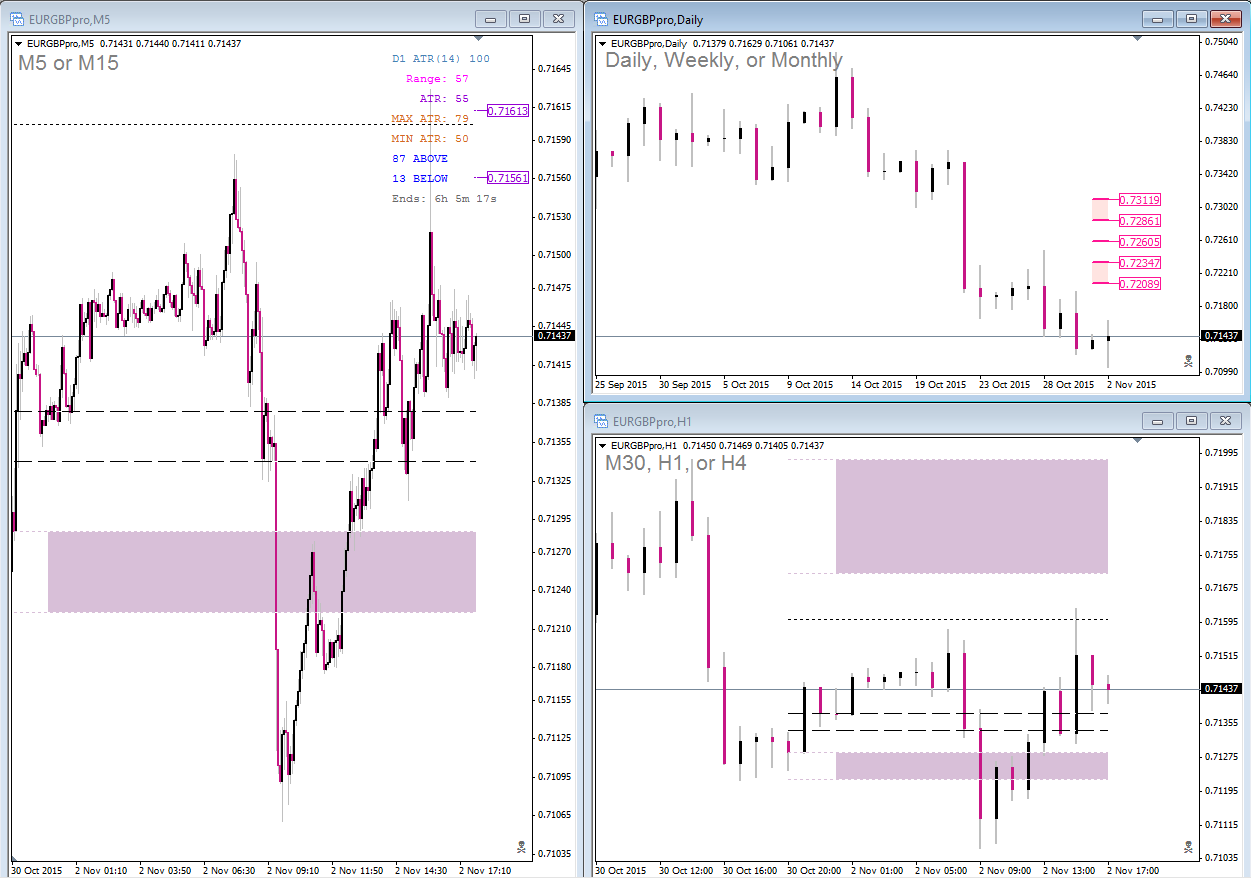Click the 'M5 or M15' chart label
1251x878 pixels.
pos(68,63)
